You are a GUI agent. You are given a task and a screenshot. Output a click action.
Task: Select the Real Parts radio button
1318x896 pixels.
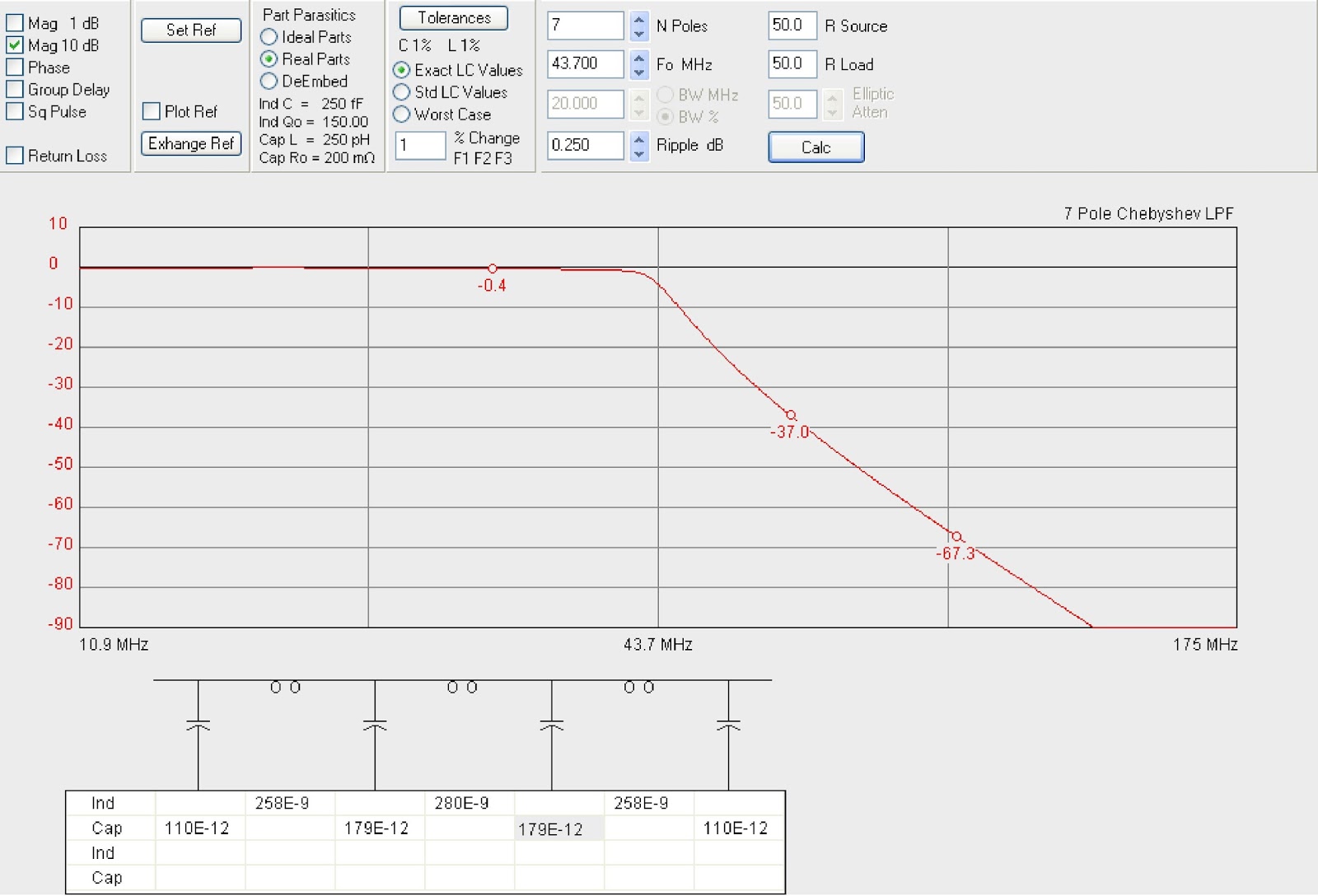tap(269, 59)
